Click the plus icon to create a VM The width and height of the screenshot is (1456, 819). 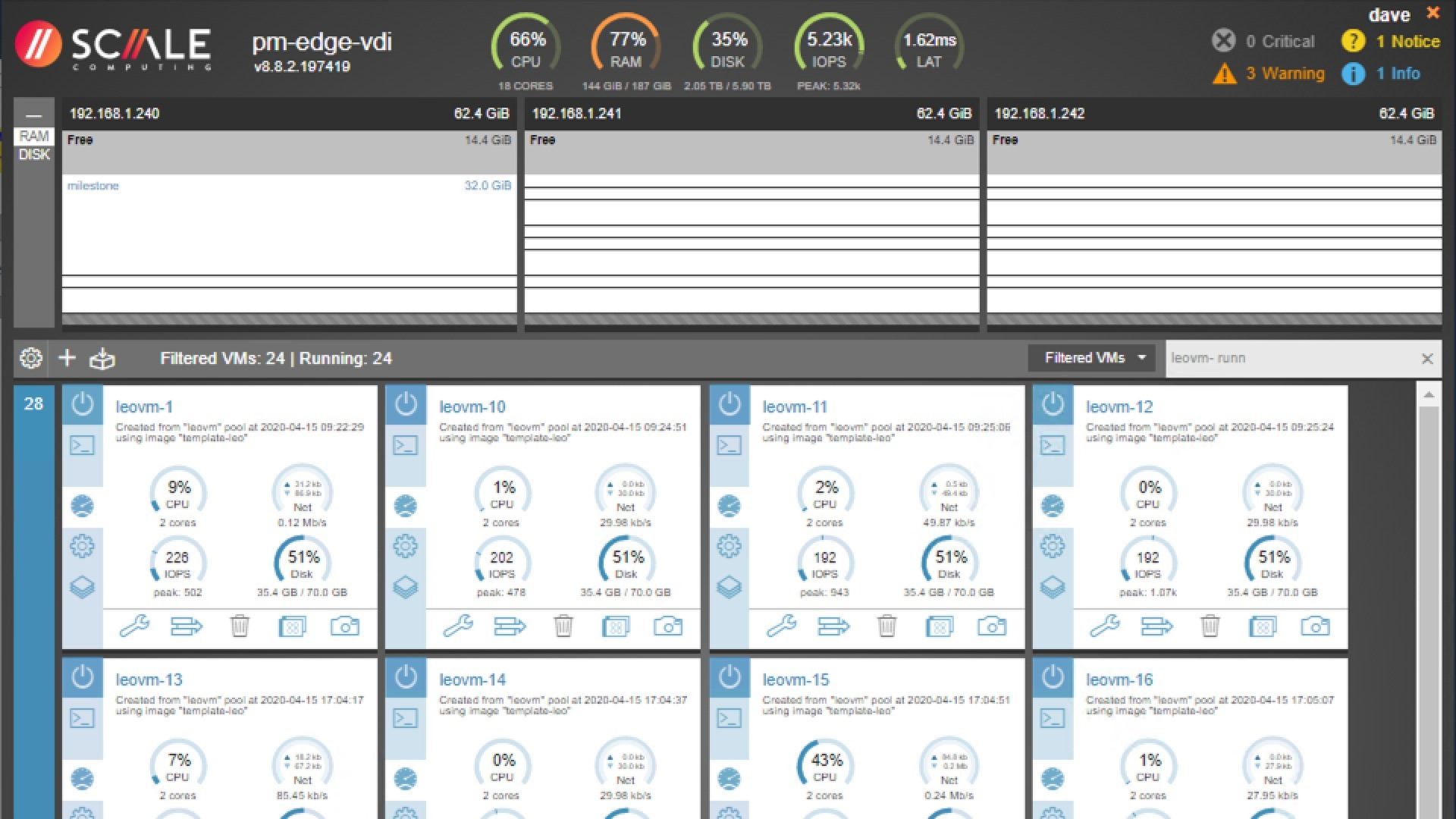point(67,358)
